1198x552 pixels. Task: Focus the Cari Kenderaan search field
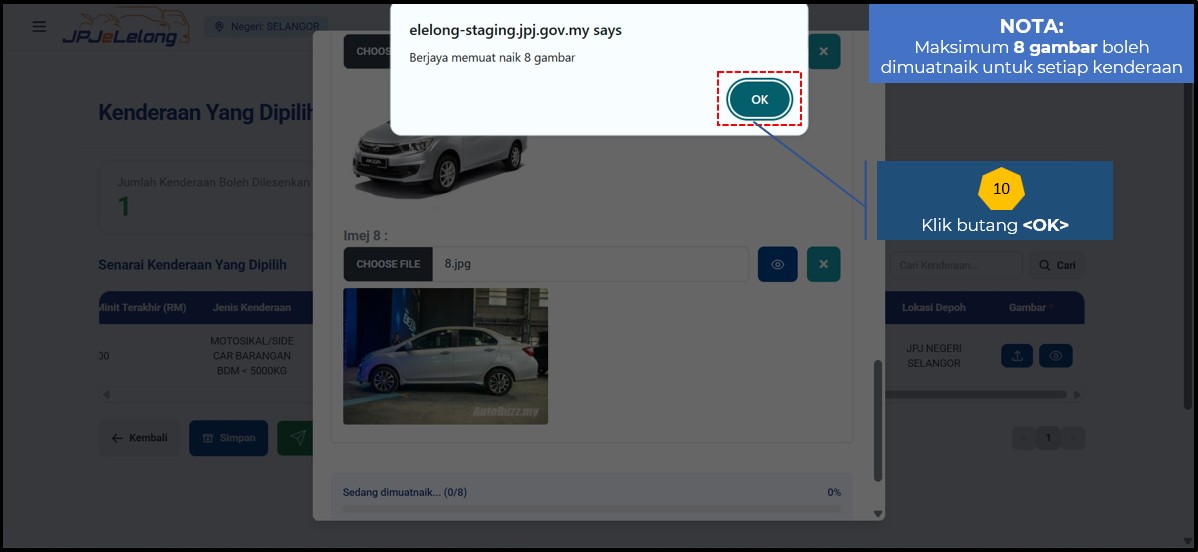tap(955, 265)
